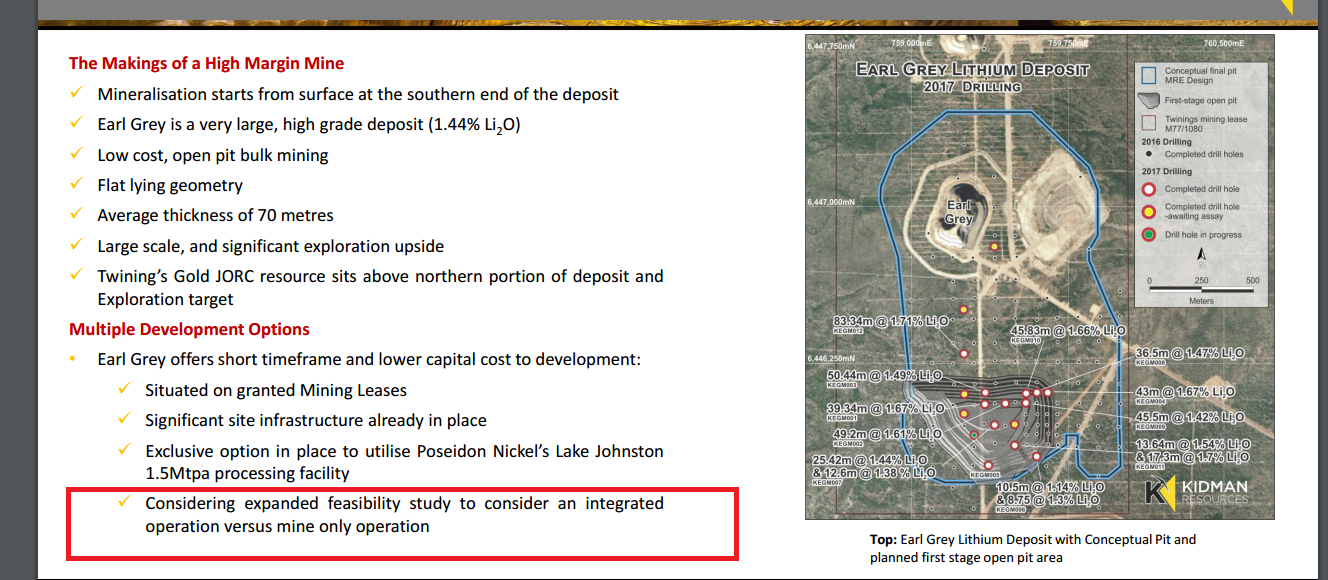The height and width of the screenshot is (580, 1328).
Task: Click 'Average thickness of 70 metres'
Action: (x=215, y=215)
